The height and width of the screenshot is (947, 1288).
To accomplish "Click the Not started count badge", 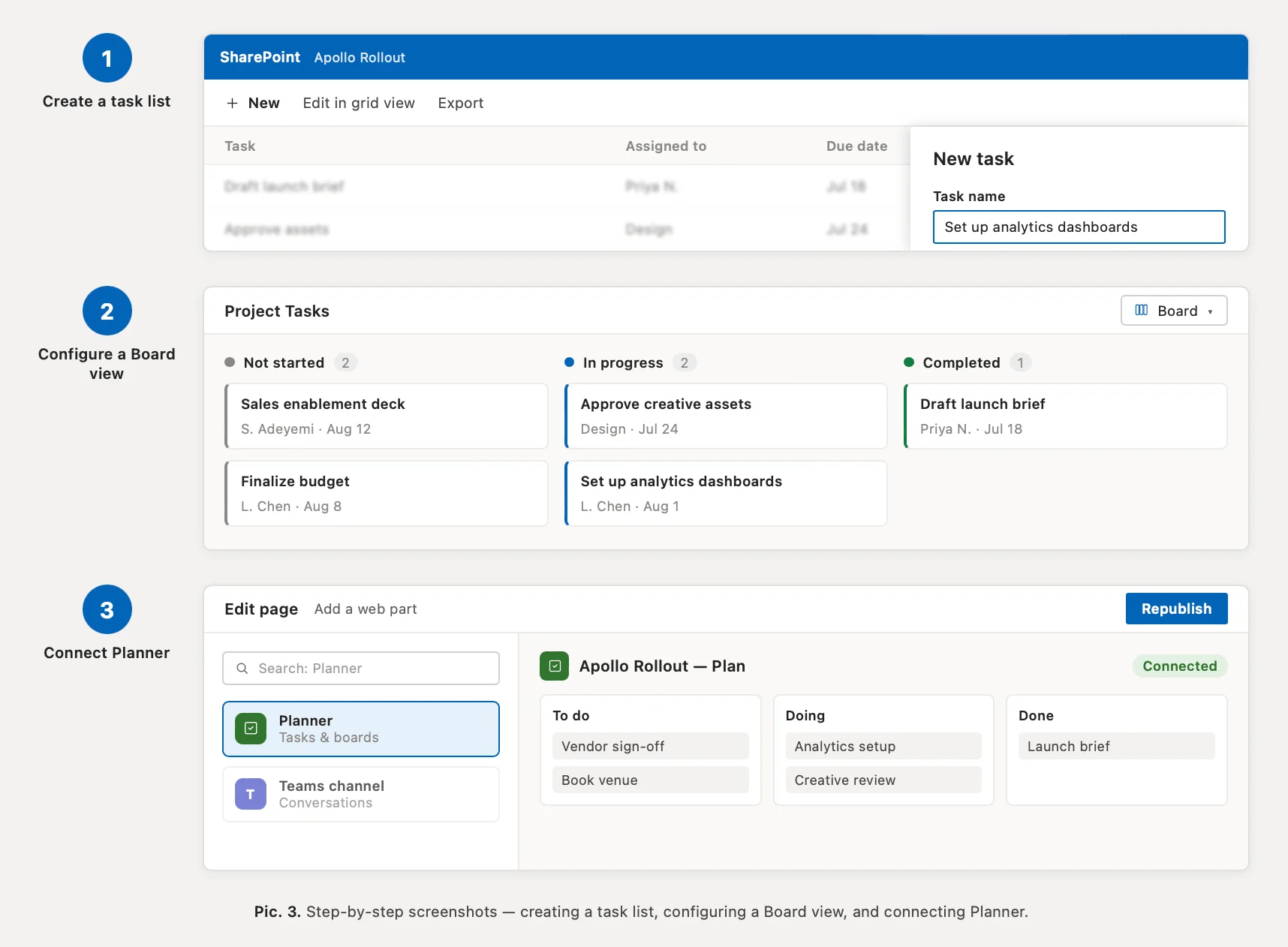I will pos(345,362).
